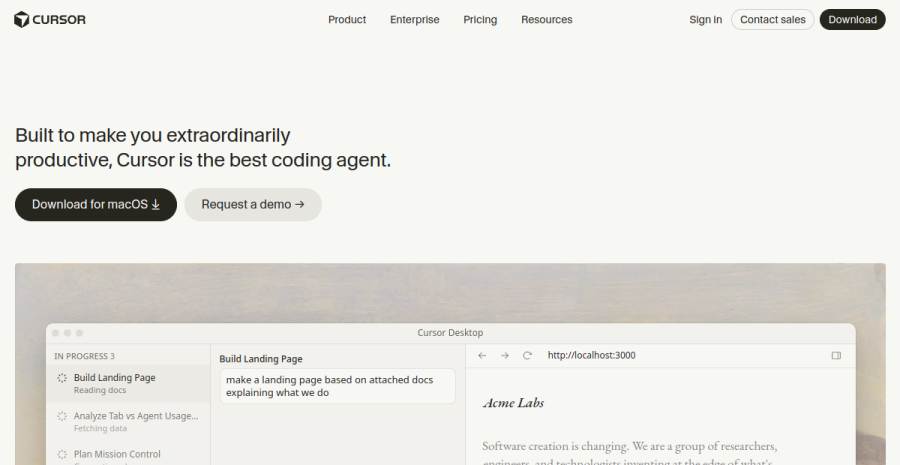900x465 pixels.
Task: Click the Cursor logo in the header
Action: 50,20
